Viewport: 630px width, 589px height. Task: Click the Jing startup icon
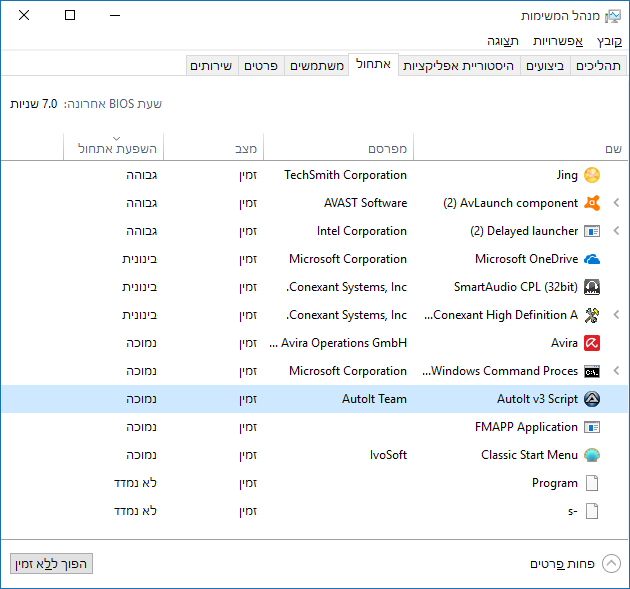(592, 175)
